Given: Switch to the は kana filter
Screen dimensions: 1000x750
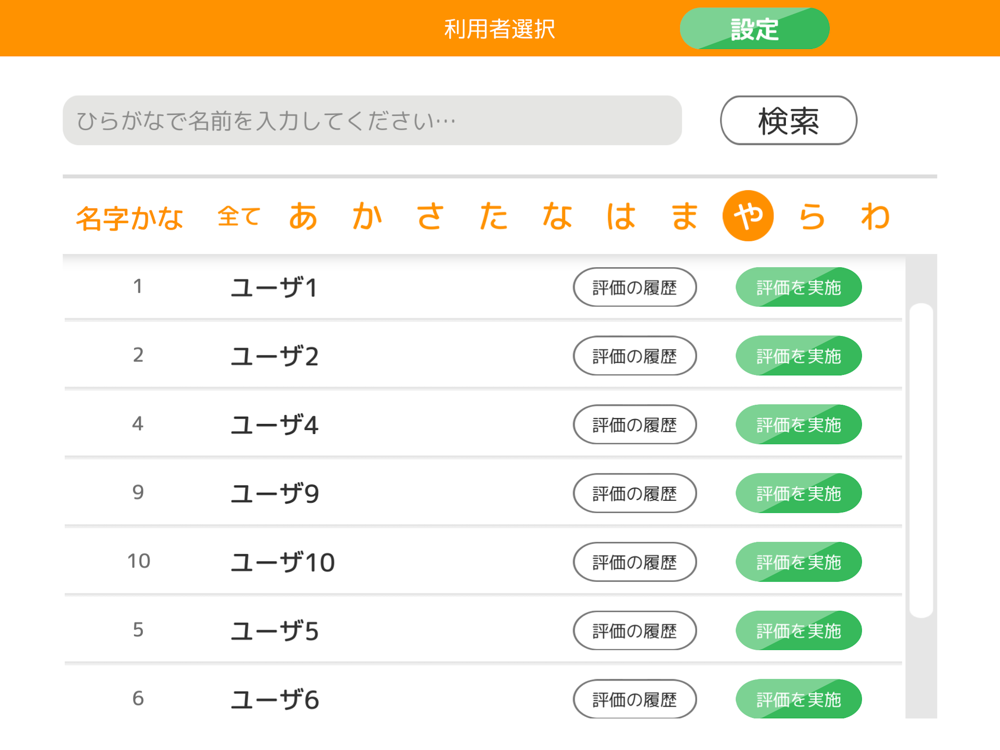Looking at the screenshot, I should [621, 216].
